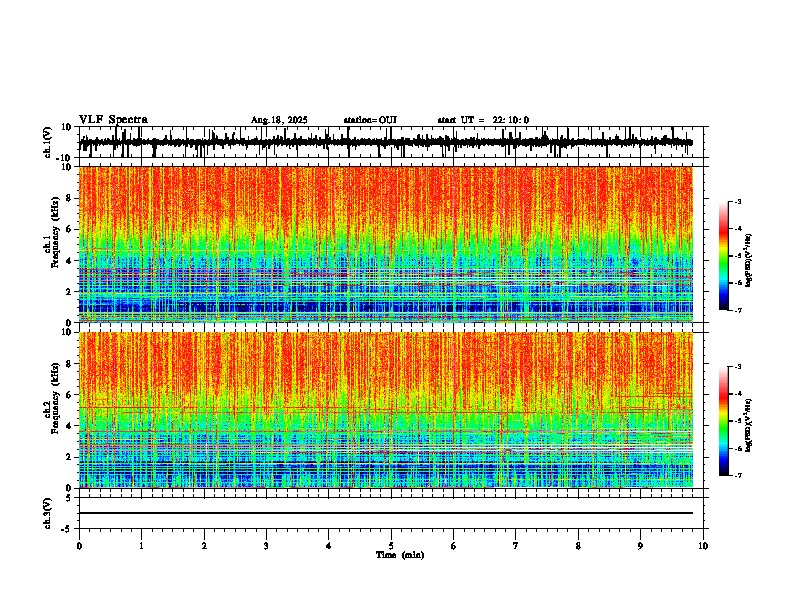
Task: Click the "-7" label on ch.2 color bar
Action: point(738,476)
